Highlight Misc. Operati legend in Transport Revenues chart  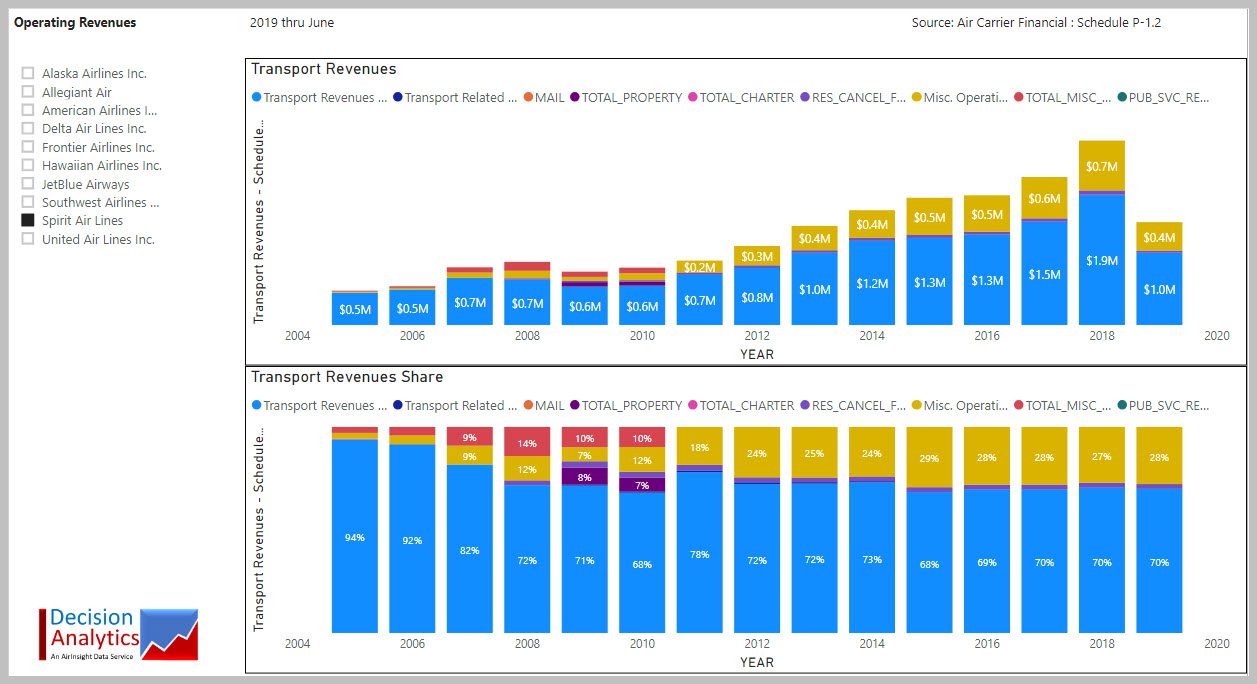[960, 98]
